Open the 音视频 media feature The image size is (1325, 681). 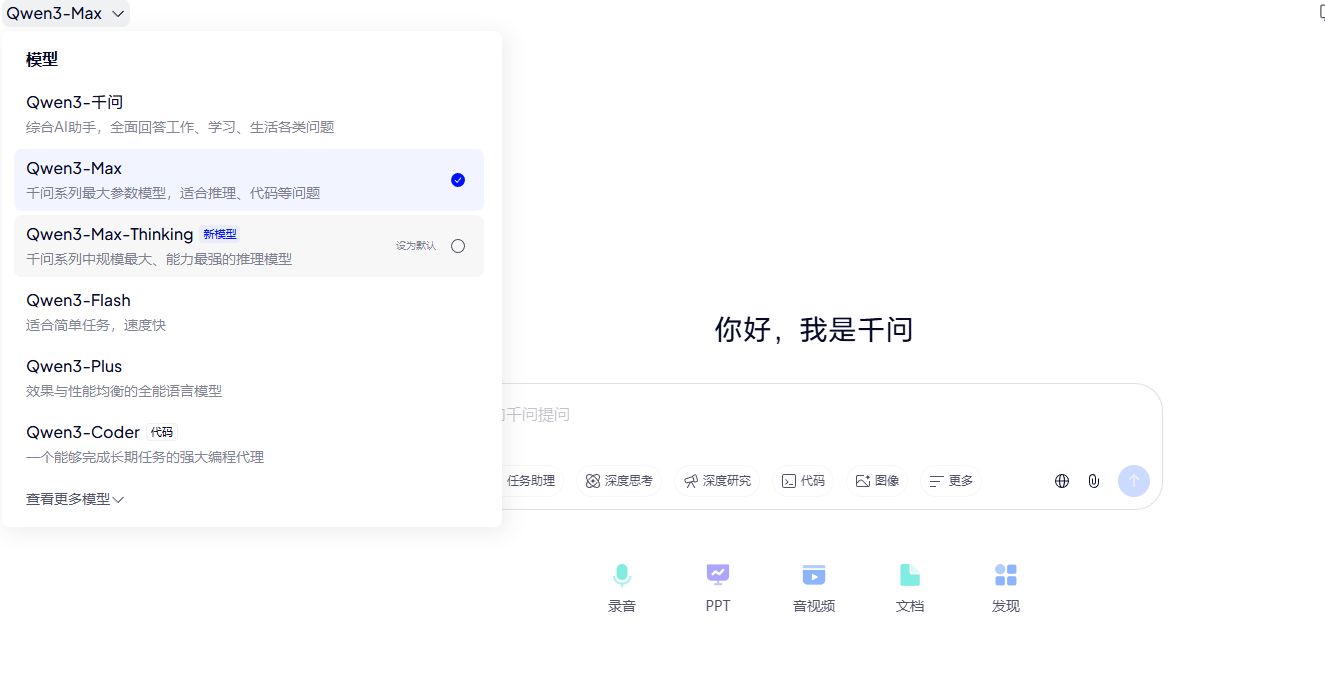pos(813,587)
